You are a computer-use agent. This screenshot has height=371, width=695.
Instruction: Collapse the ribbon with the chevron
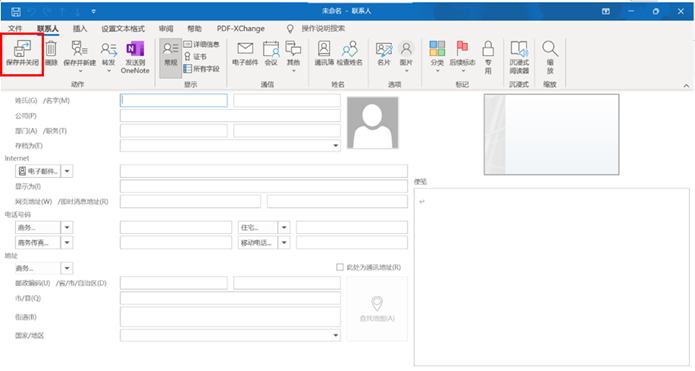click(686, 86)
